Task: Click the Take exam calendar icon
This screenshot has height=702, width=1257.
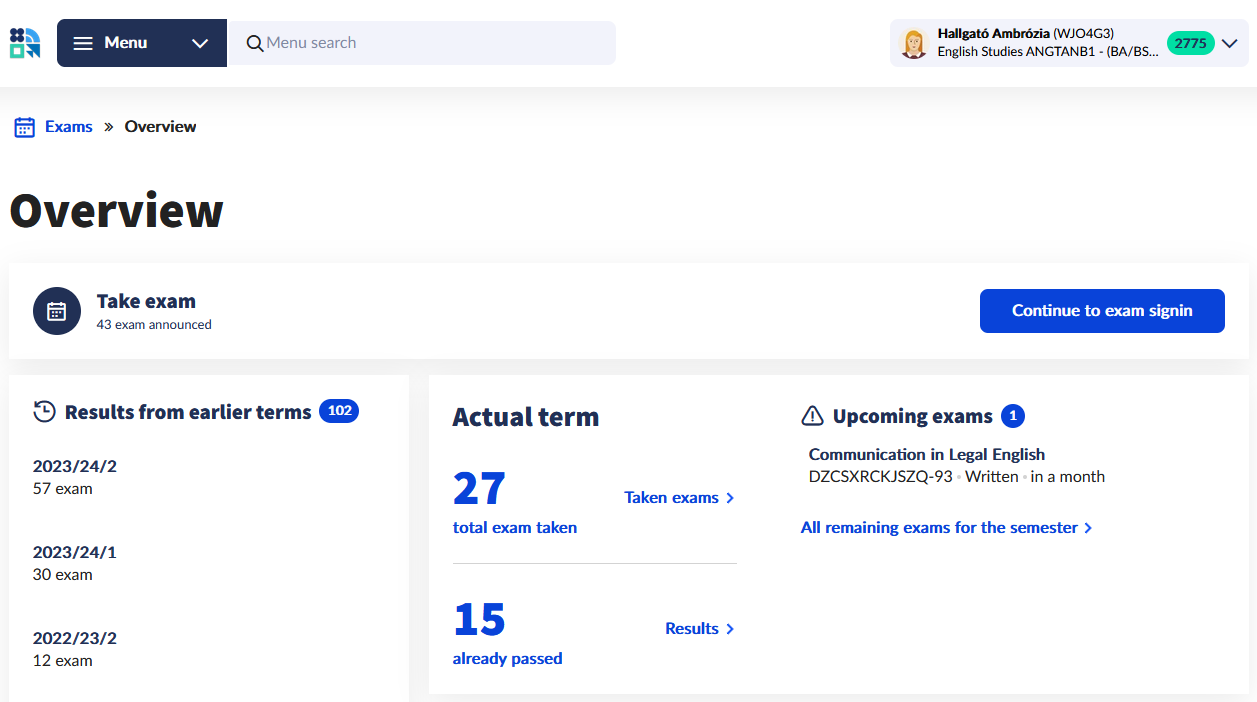Action: (x=57, y=311)
